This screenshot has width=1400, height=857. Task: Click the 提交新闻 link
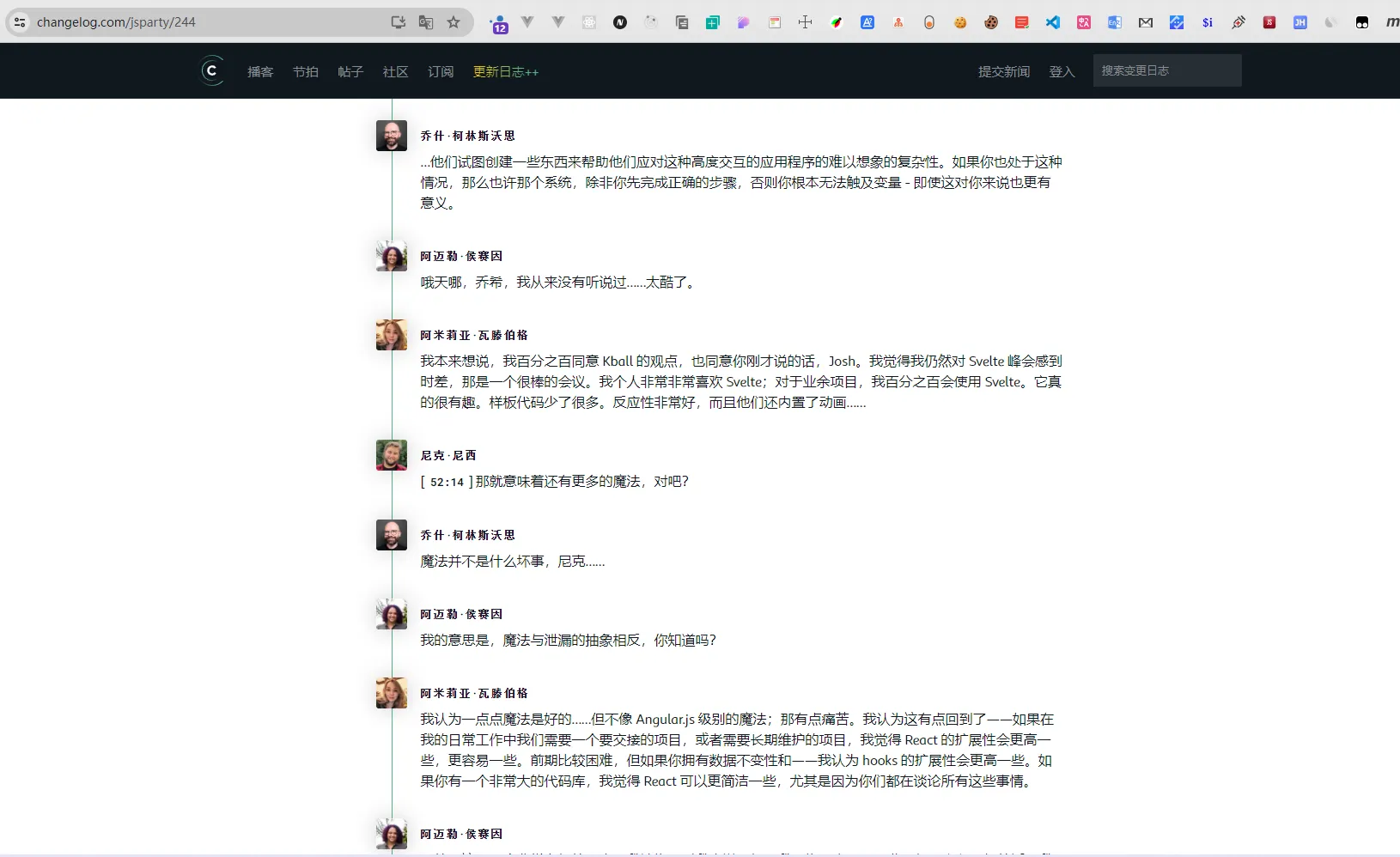pyautogui.click(x=1003, y=72)
